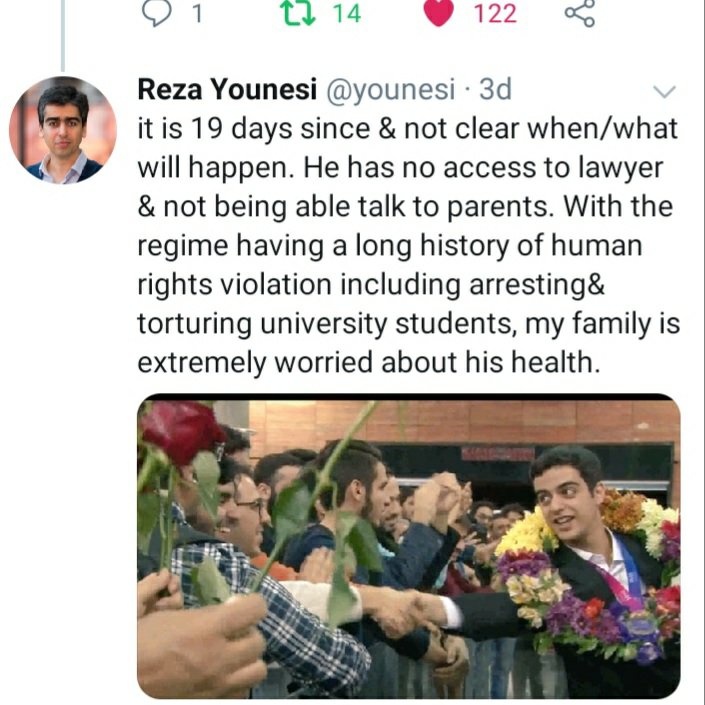Viewport: 705px width, 705px height.
Task: Click the 3d timestamp
Action: pos(495,89)
